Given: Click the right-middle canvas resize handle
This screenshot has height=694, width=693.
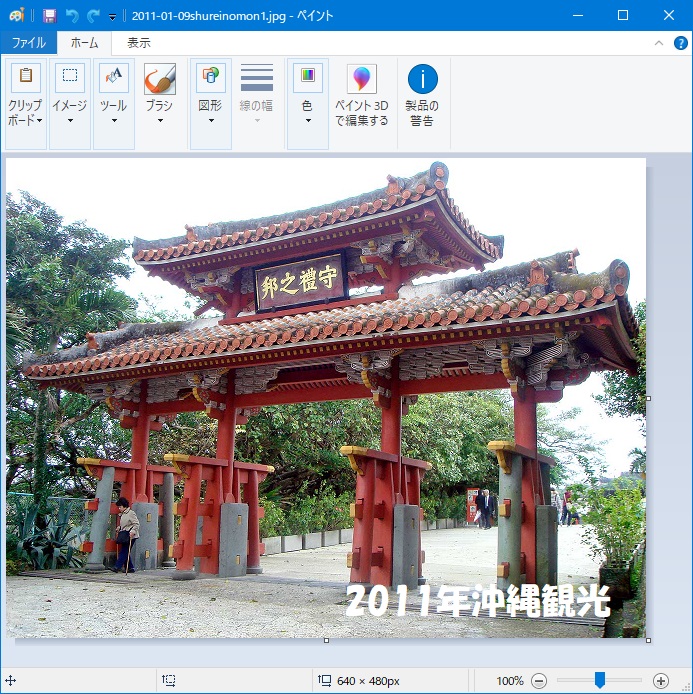Looking at the screenshot, I should pos(648,398).
